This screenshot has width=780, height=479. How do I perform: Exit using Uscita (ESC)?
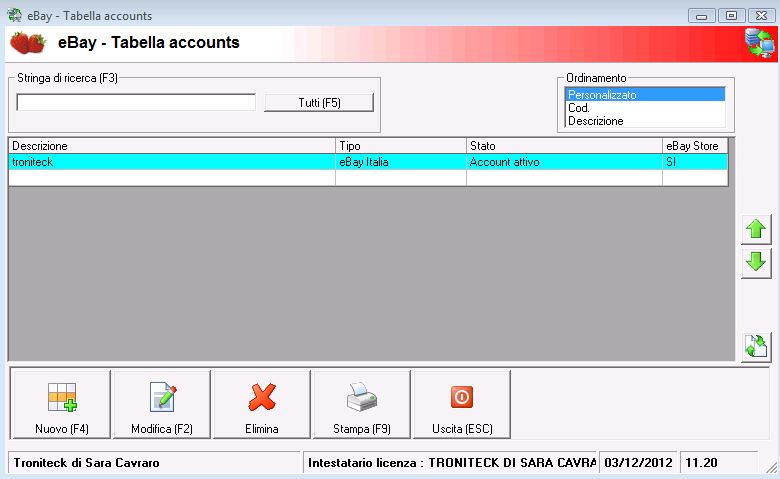click(462, 404)
